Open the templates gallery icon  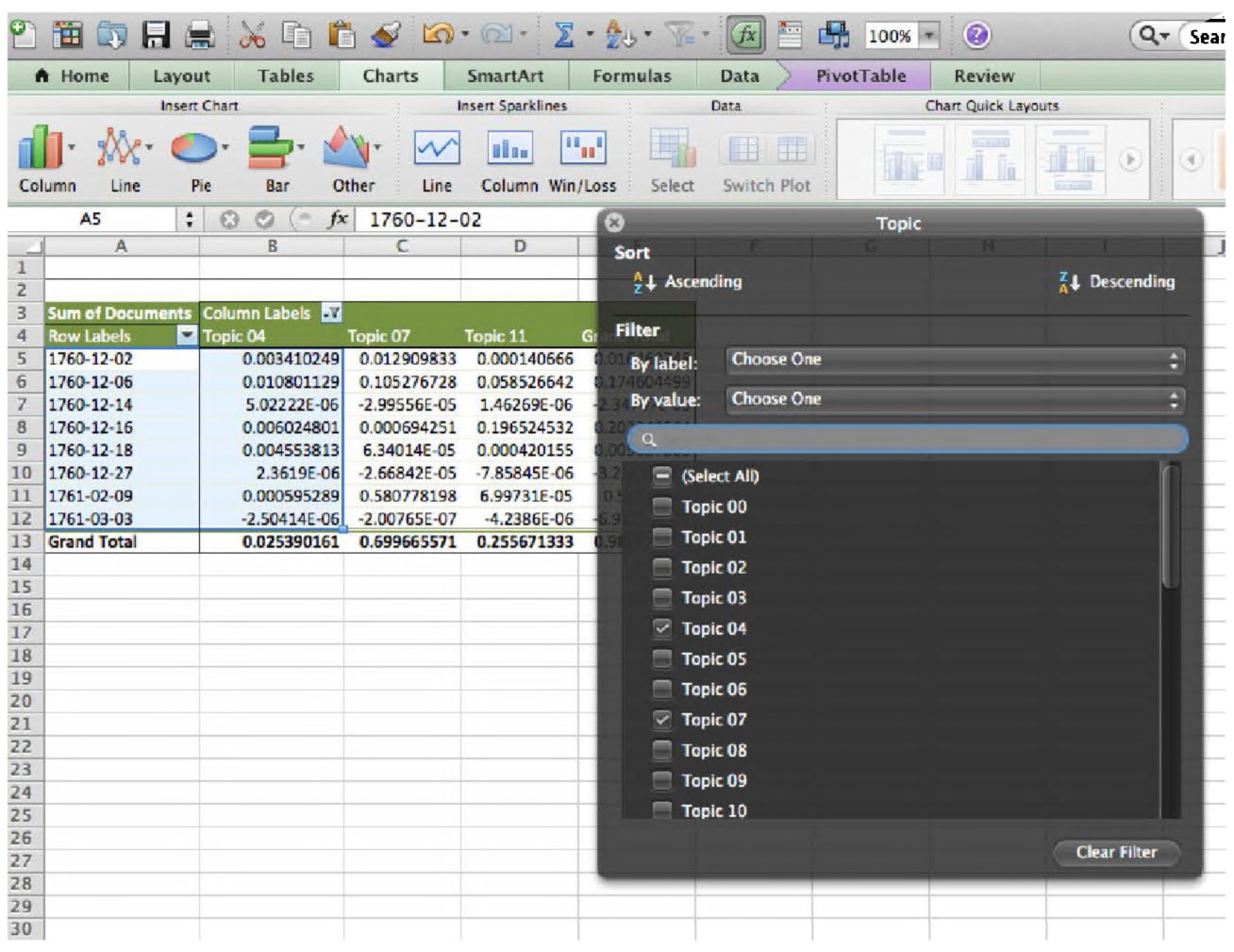67,35
